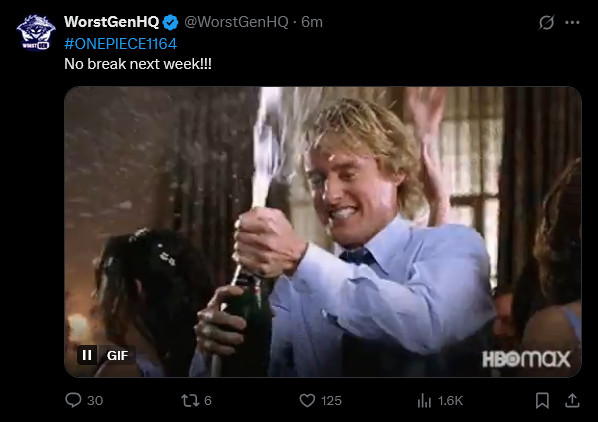598x422 pixels.
Task: Click the No break next week text
Action: coord(138,64)
